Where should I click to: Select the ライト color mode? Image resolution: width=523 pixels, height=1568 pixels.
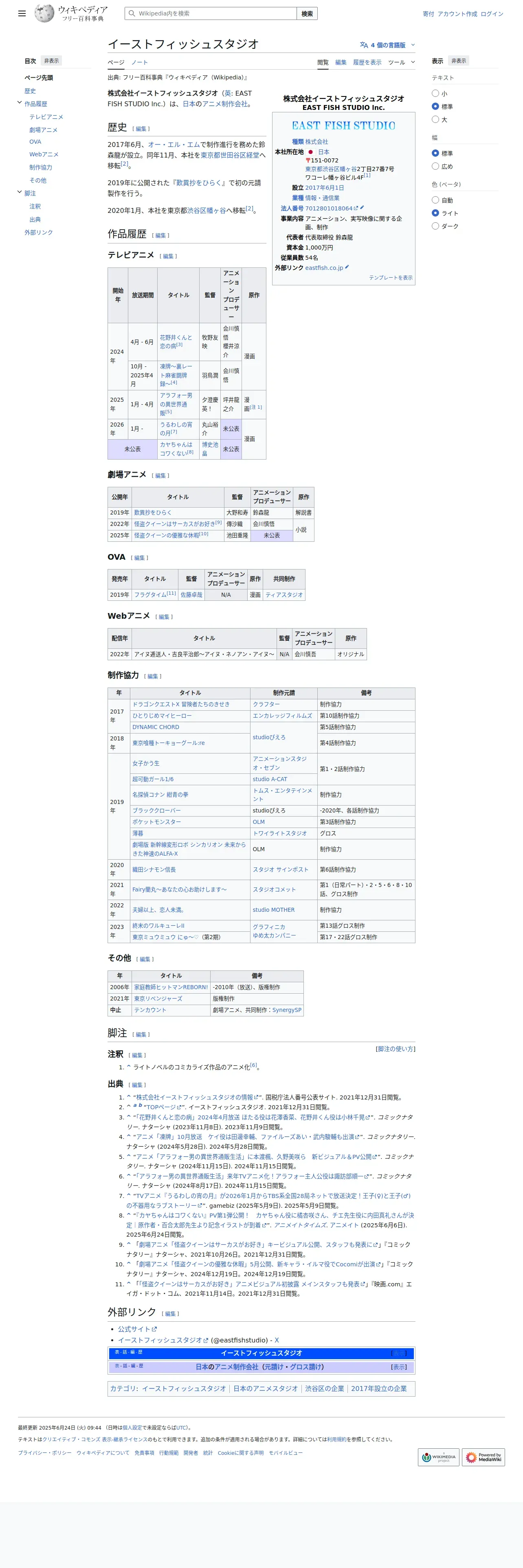435,213
